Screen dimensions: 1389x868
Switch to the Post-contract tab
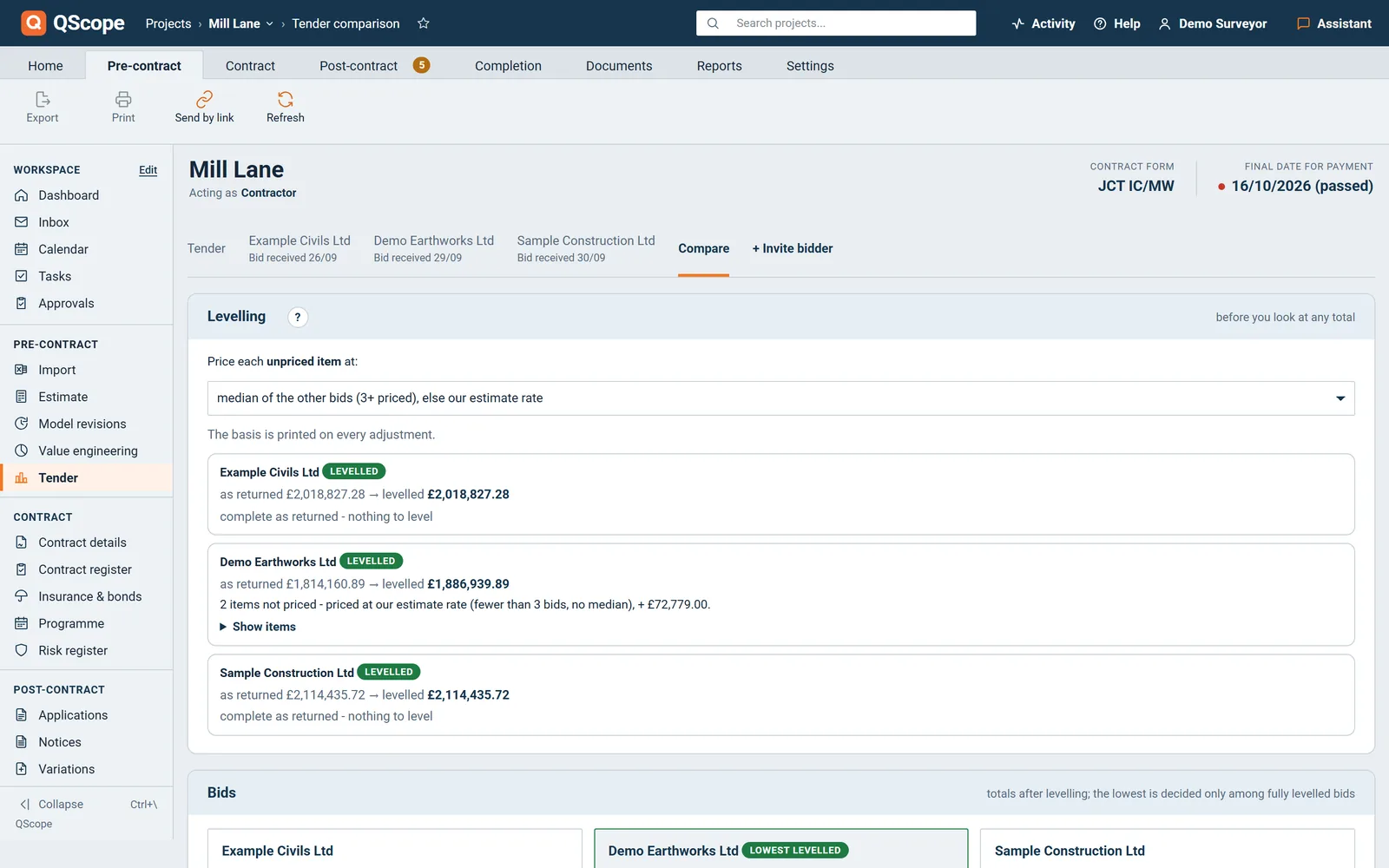pos(373,66)
